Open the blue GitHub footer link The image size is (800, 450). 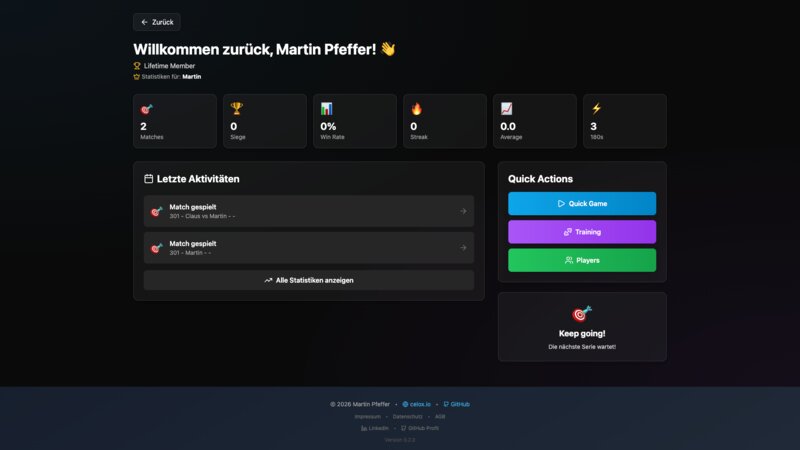coord(456,404)
